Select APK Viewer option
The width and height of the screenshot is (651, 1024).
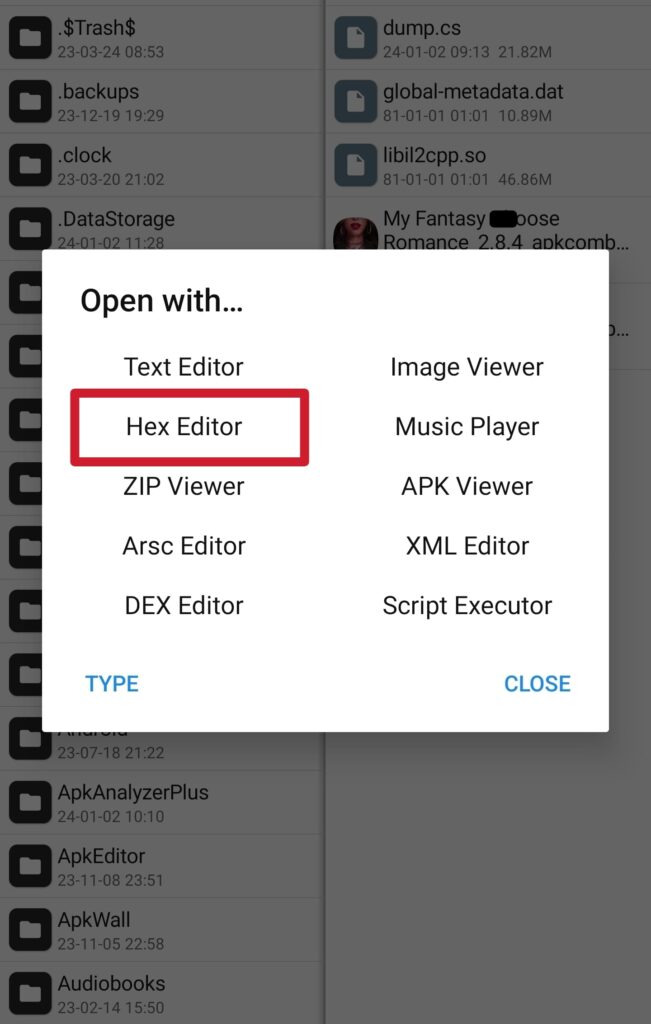[x=467, y=487]
